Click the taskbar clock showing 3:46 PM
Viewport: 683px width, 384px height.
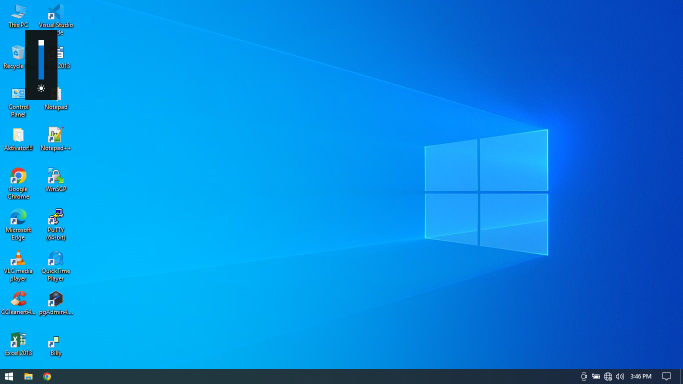click(x=640, y=377)
